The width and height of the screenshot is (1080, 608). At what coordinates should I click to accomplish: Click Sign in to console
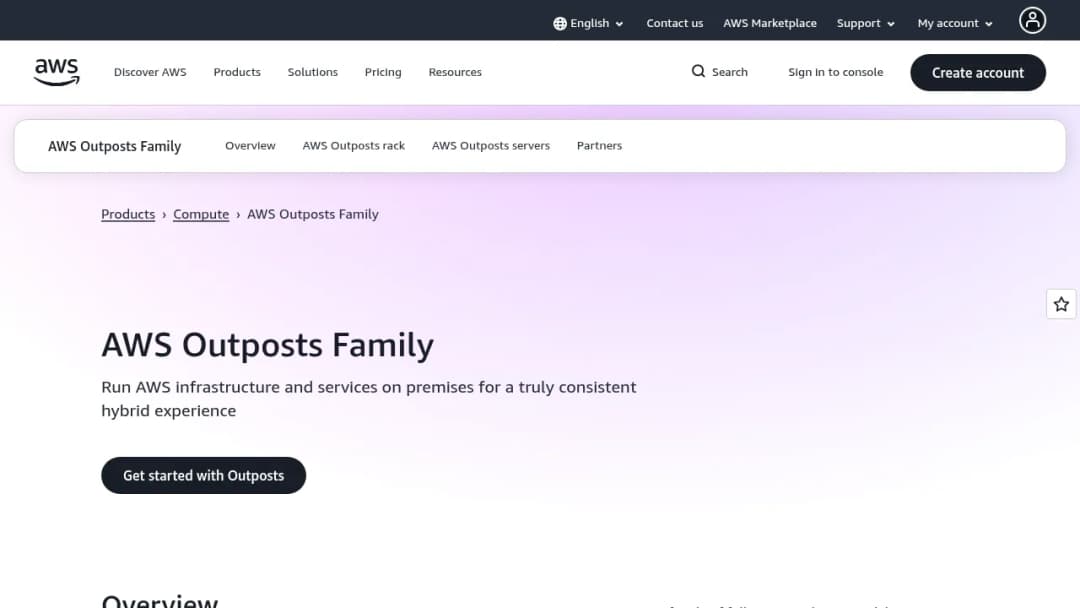pyautogui.click(x=835, y=72)
